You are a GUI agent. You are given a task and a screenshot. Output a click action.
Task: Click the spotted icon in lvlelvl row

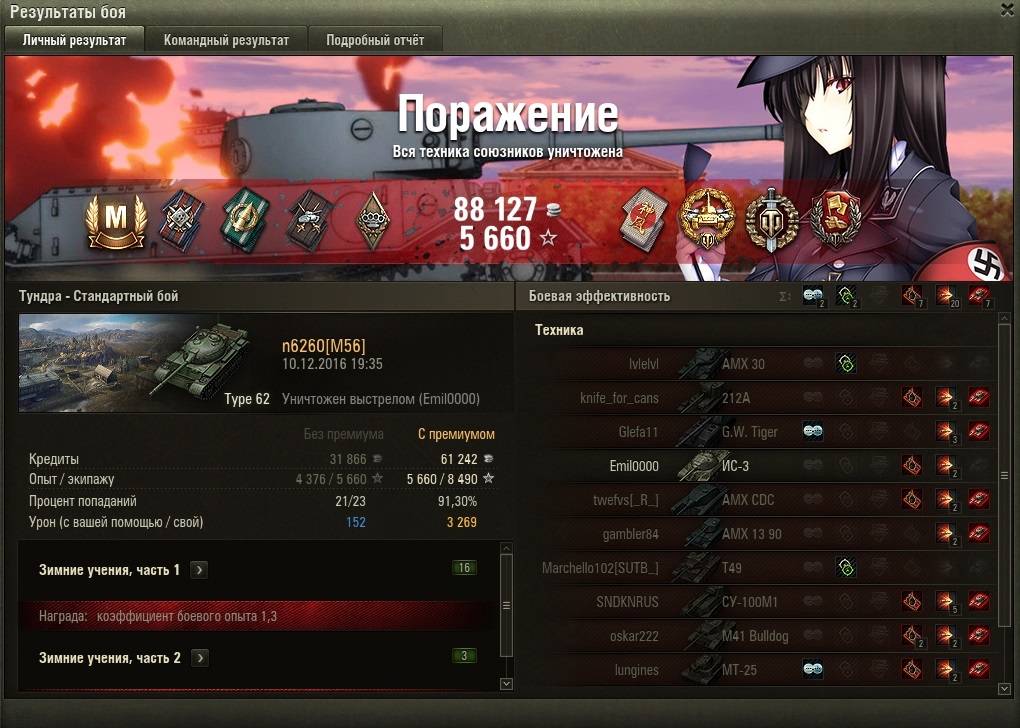(846, 364)
